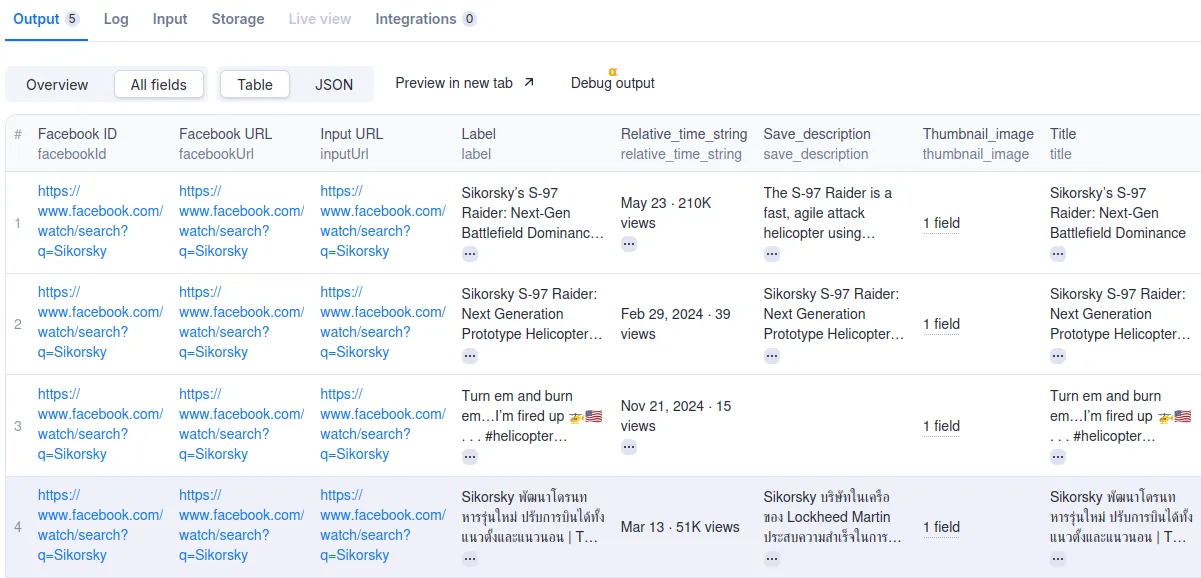The height and width of the screenshot is (578, 1201).
Task: Click the Integrations count badge 0
Action: [x=470, y=19]
